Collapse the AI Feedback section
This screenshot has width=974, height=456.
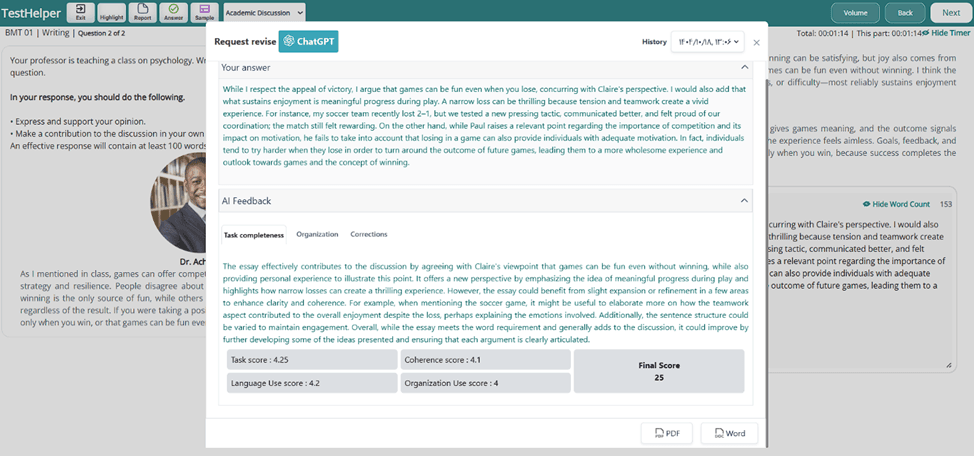[744, 201]
